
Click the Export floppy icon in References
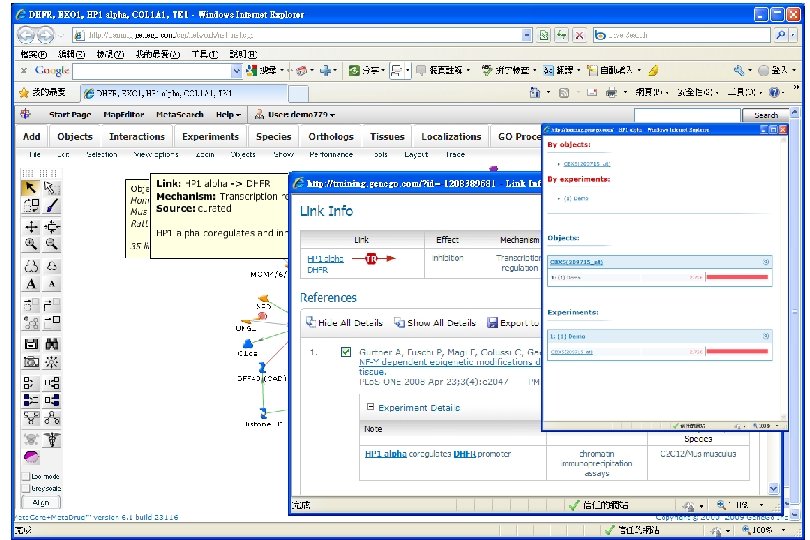[492, 322]
